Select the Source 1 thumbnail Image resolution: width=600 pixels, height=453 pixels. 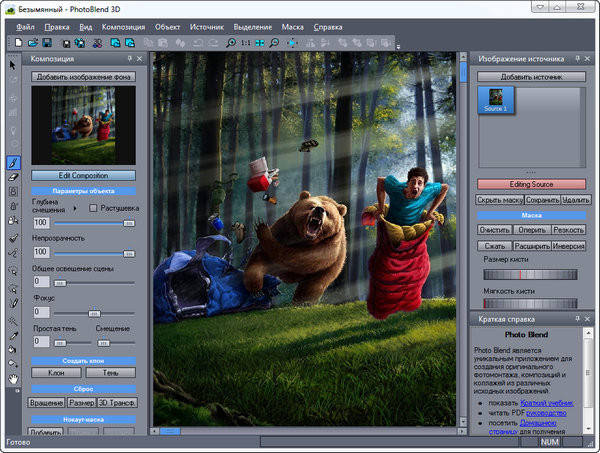[x=497, y=100]
